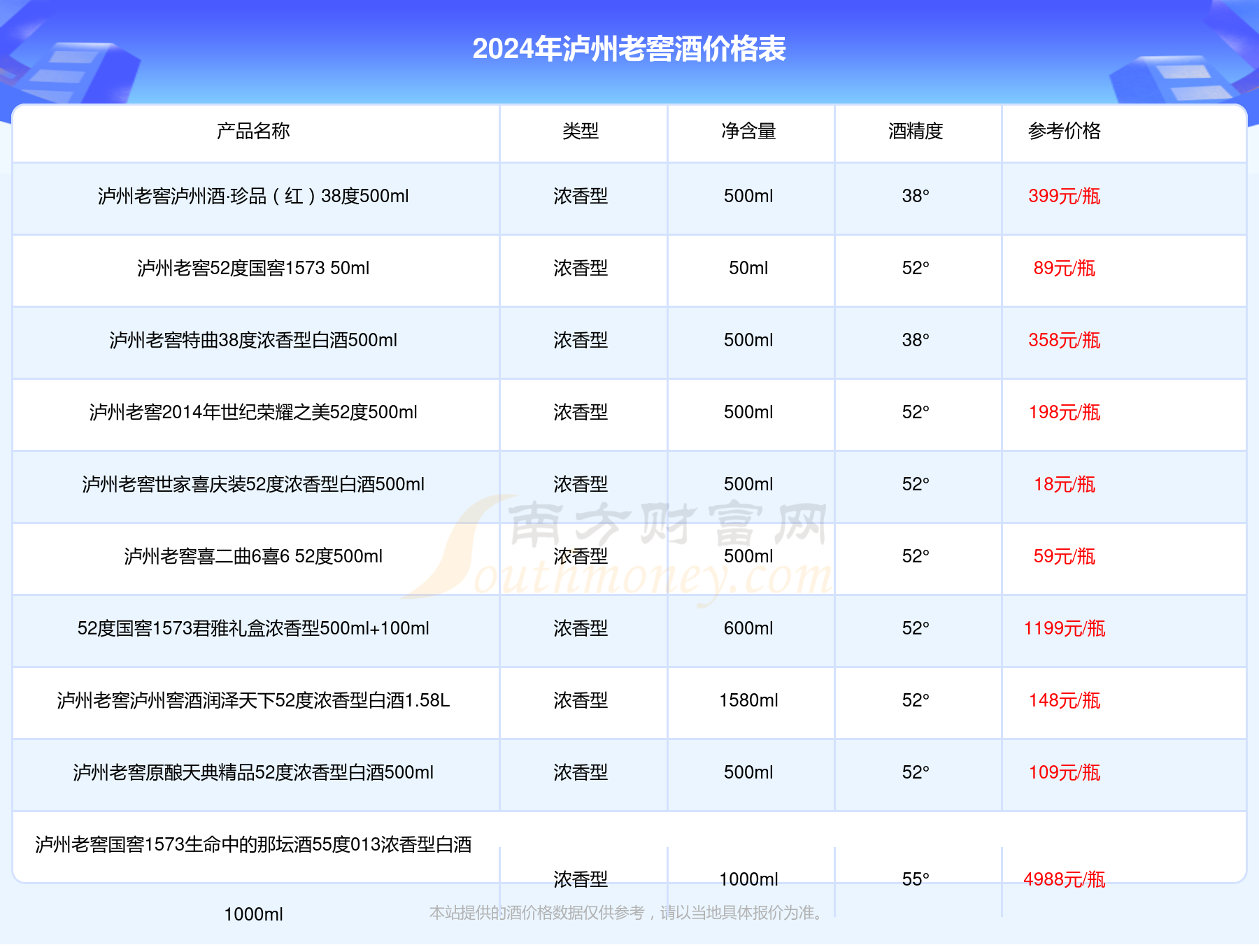Click the 1199元/瓶 price
This screenshot has height=952, width=1259.
(x=1065, y=628)
